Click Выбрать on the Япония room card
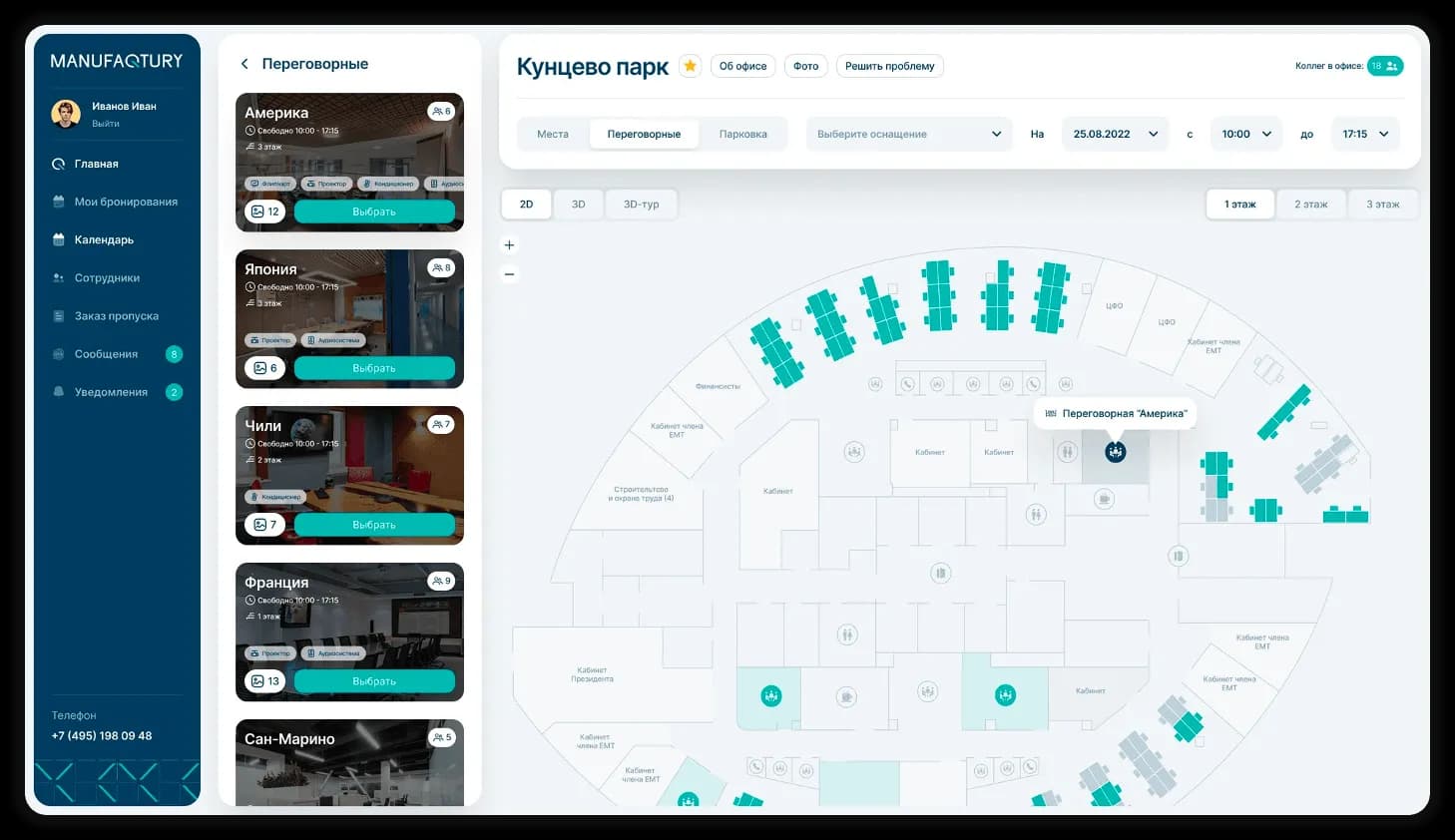The image size is (1455, 840). pyautogui.click(x=374, y=368)
